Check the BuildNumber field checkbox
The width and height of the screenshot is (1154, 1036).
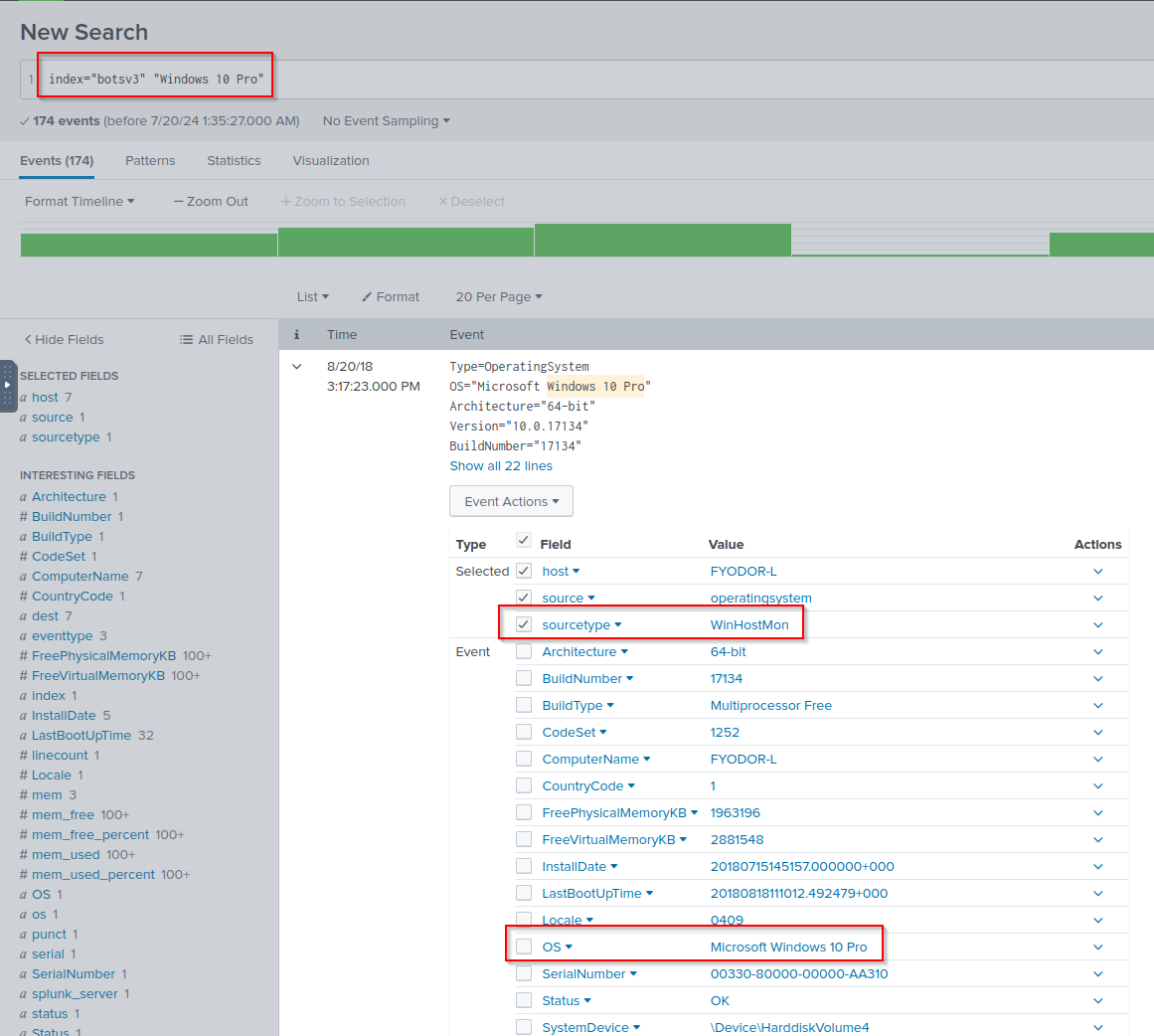pyautogui.click(x=524, y=679)
